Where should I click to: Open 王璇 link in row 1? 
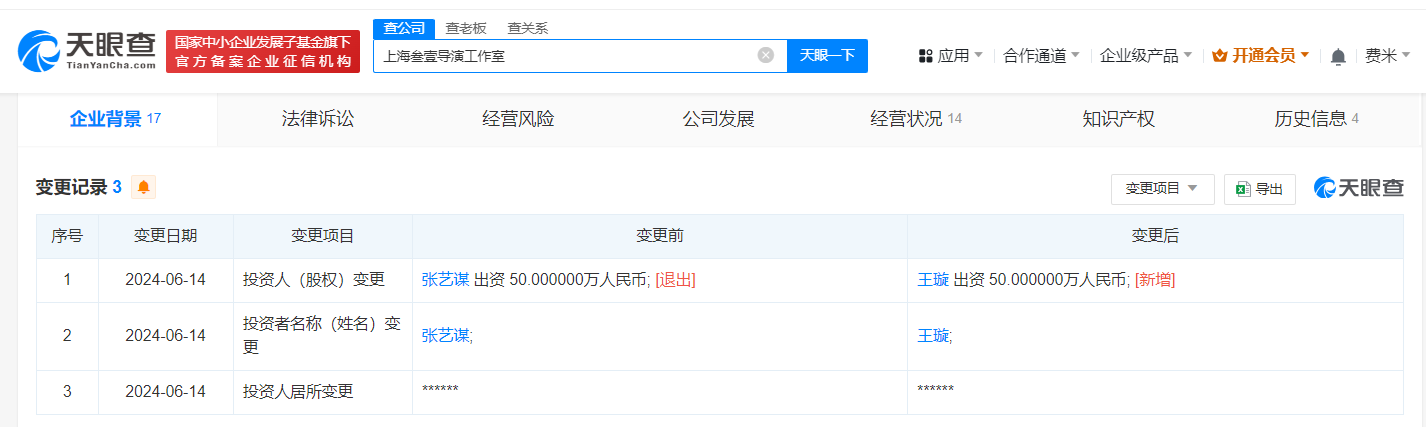[x=933, y=280]
